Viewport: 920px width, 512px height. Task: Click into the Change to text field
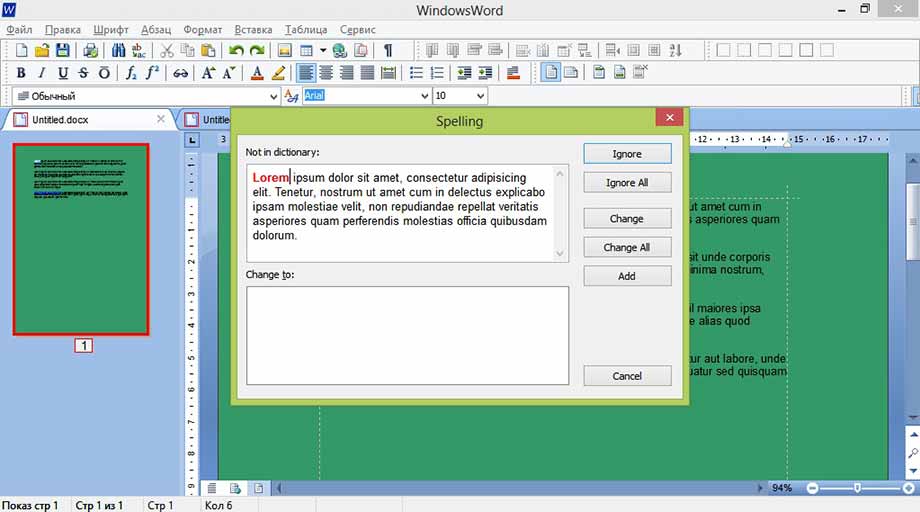click(408, 335)
